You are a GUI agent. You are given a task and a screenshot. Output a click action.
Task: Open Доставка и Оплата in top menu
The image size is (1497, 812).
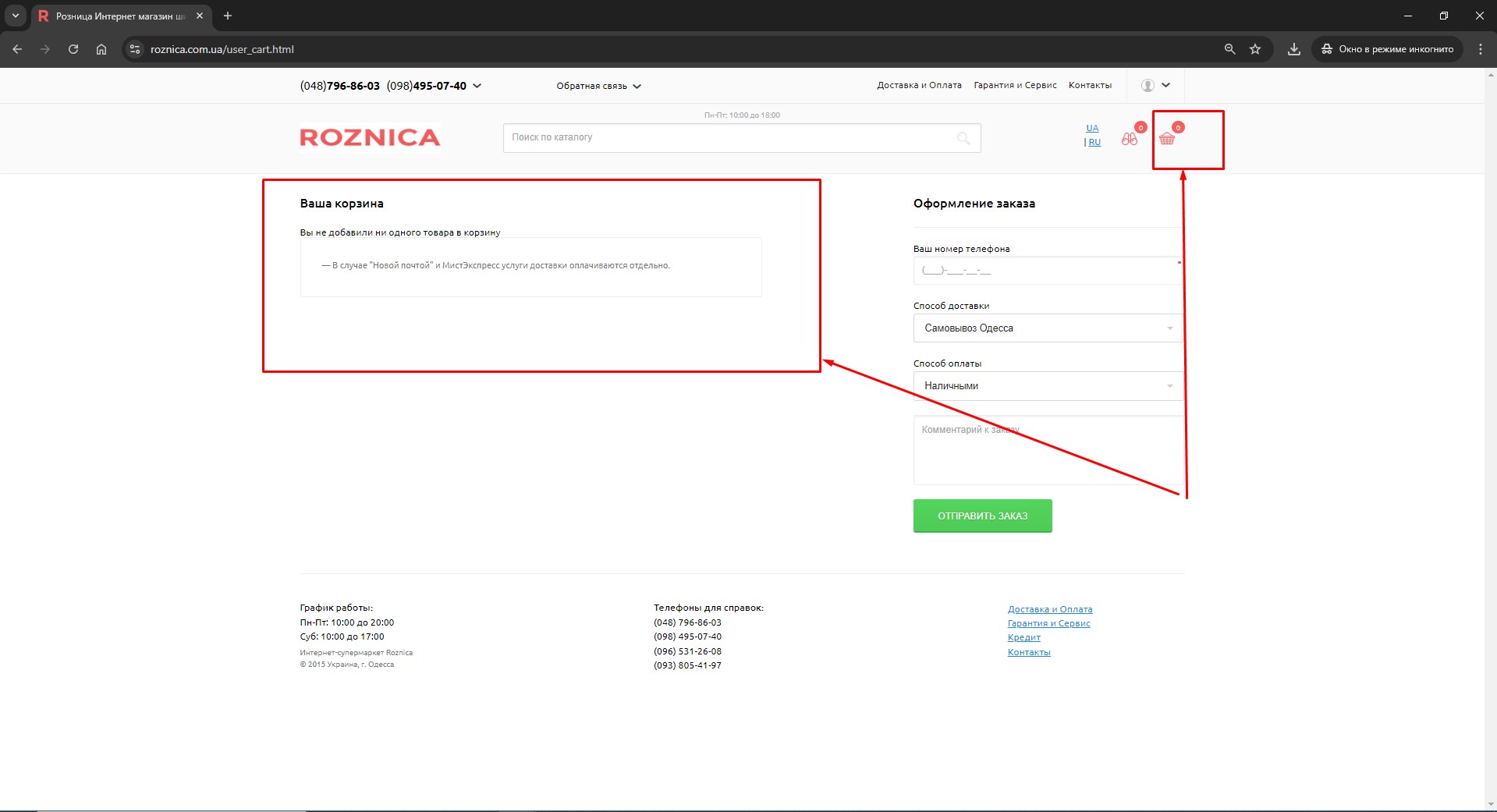[919, 86]
